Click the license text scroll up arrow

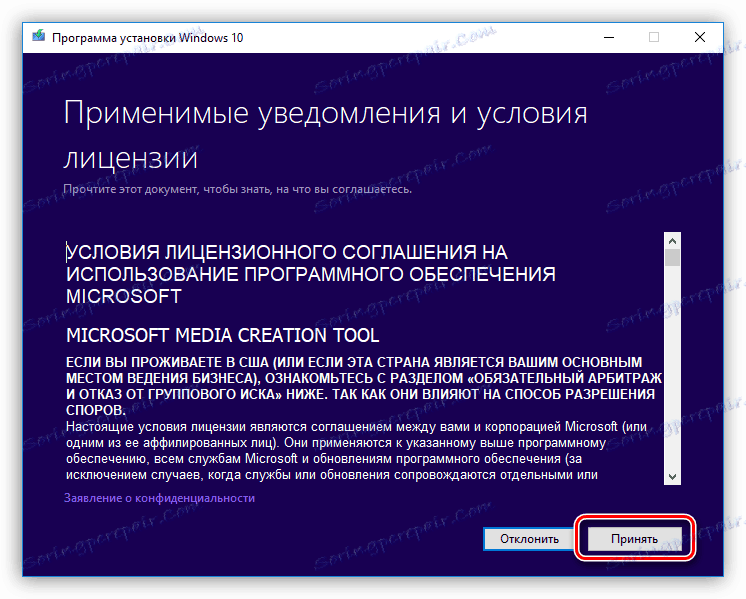coord(672,241)
